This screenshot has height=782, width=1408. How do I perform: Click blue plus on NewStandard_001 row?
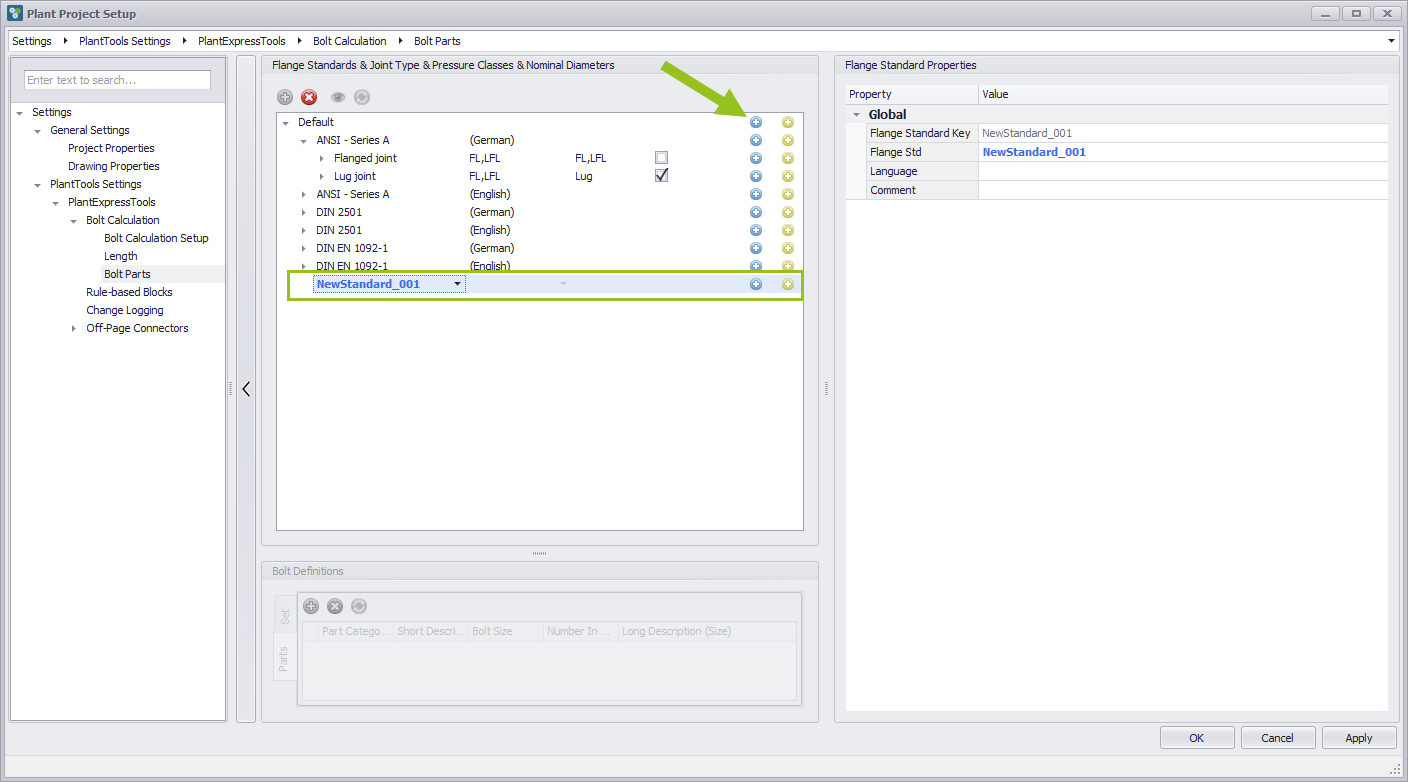point(756,284)
